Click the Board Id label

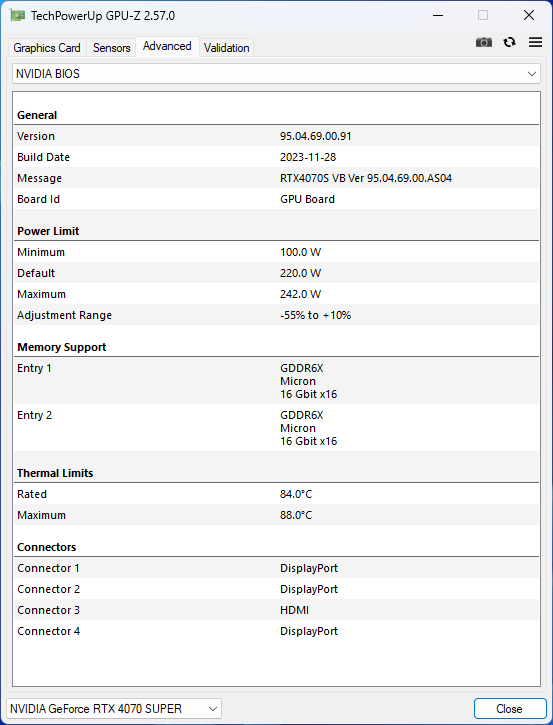coord(38,199)
